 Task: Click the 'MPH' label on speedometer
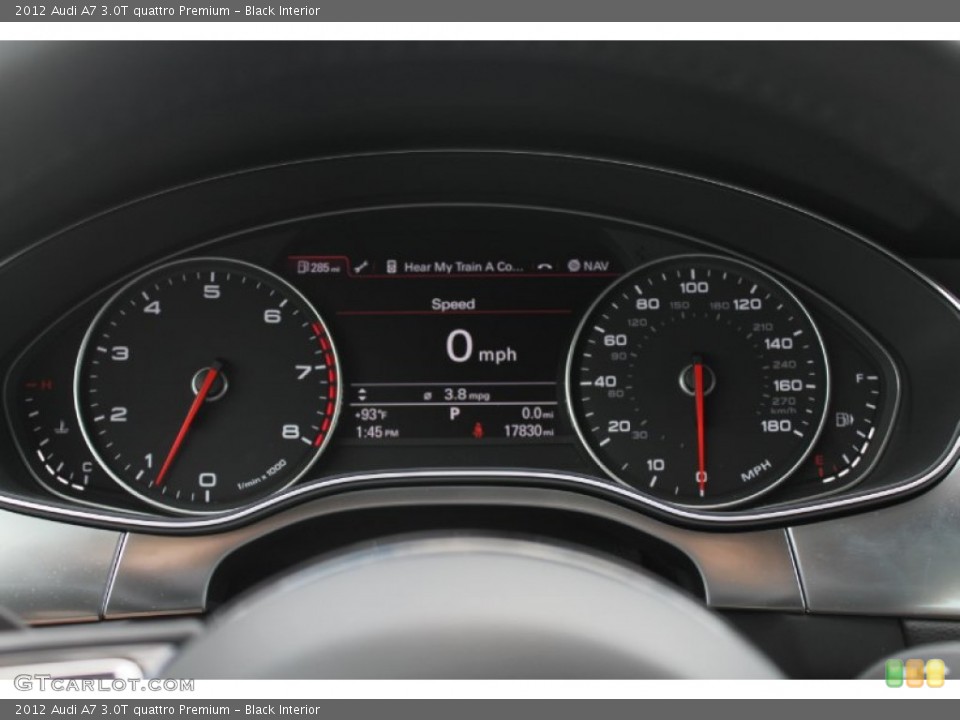coord(756,471)
